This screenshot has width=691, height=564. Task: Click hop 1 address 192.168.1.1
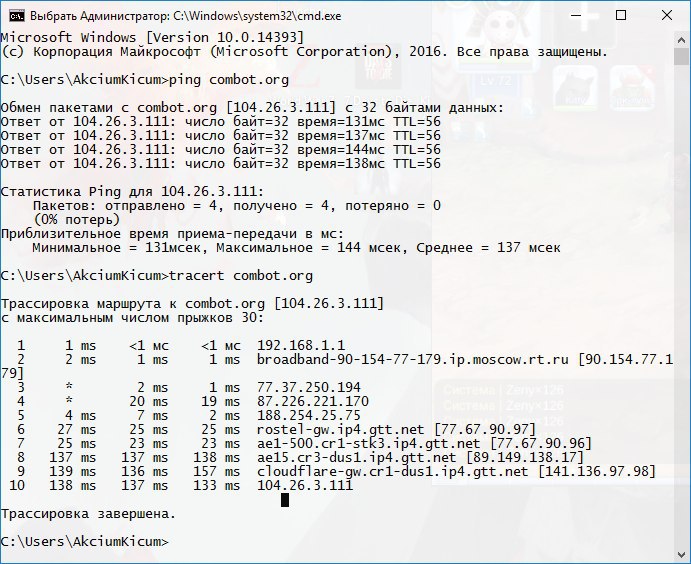tap(301, 345)
